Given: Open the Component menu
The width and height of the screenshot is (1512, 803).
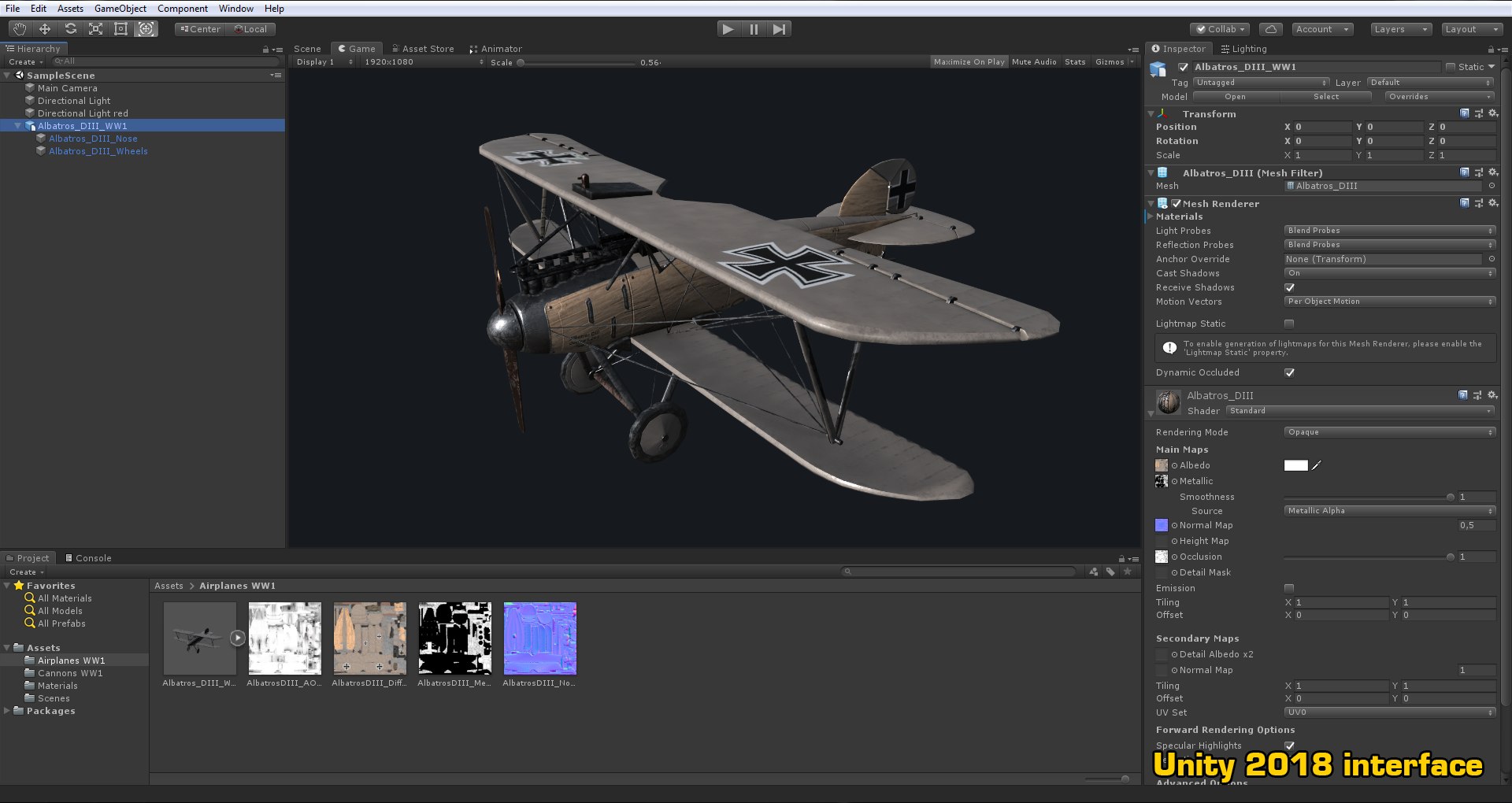Looking at the screenshot, I should coord(182,9).
